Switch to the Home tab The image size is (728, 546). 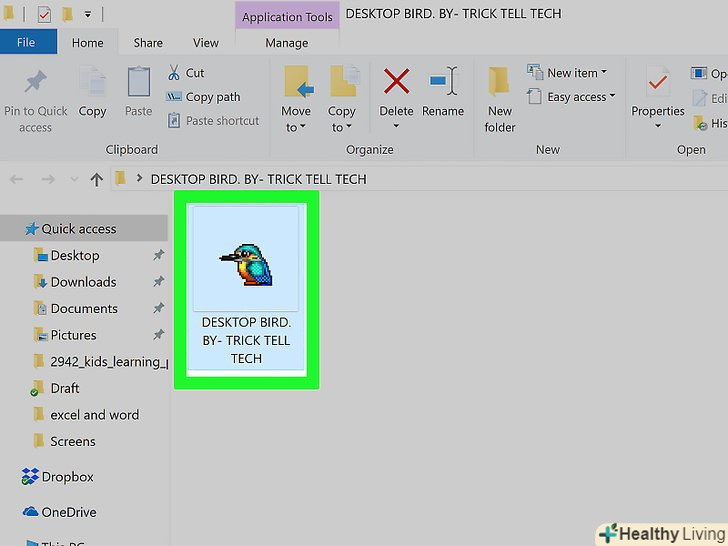[87, 43]
